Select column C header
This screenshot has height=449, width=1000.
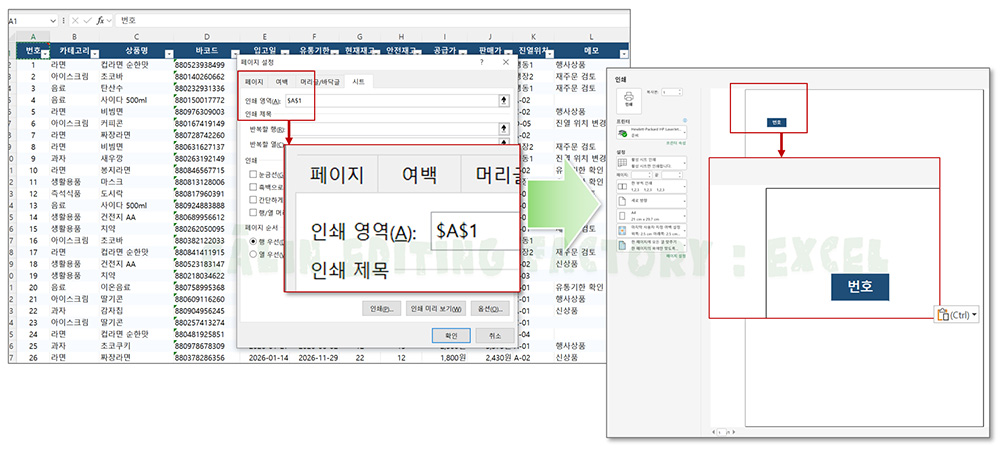pos(136,37)
